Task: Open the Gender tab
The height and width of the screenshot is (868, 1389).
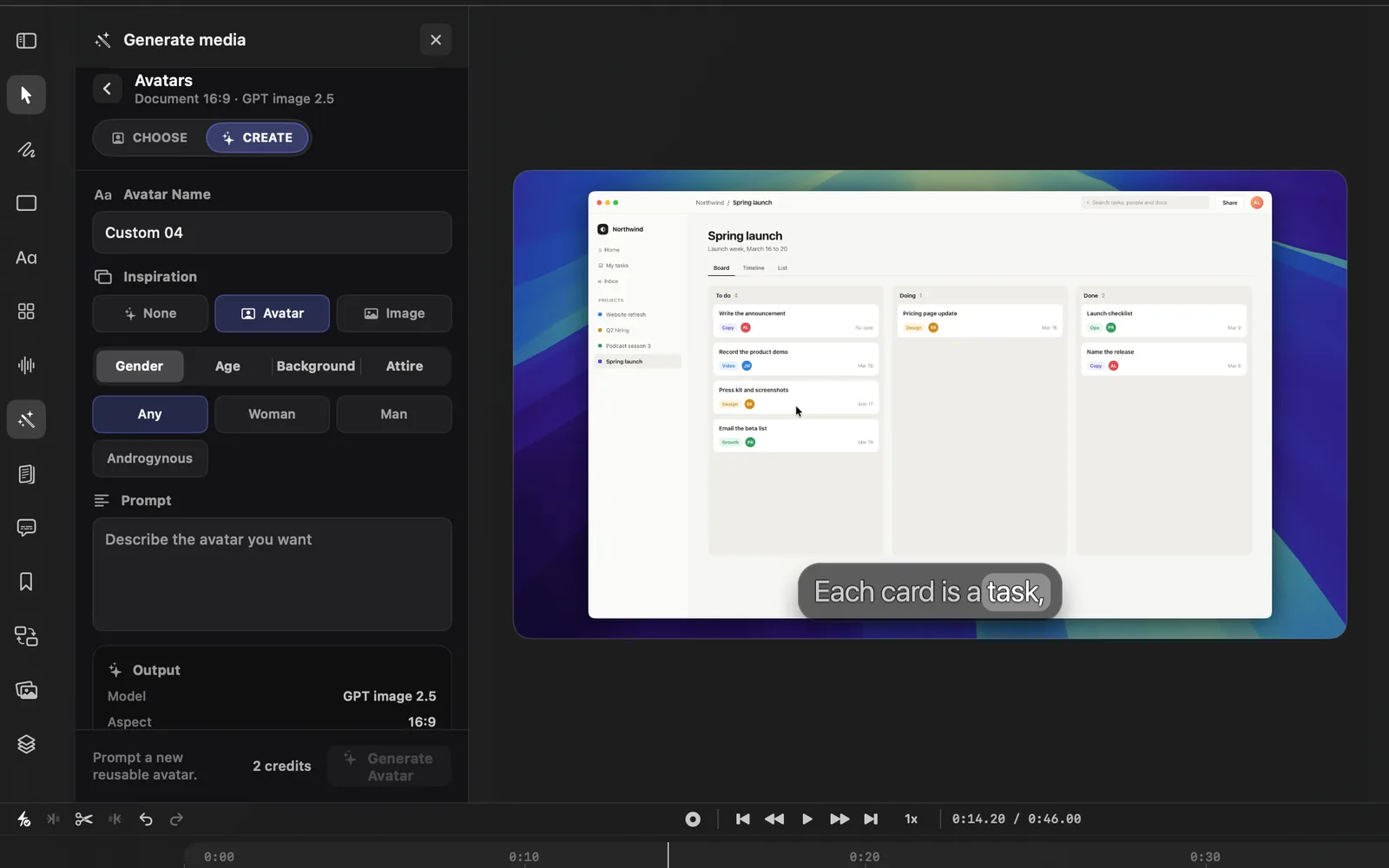Action: (139, 366)
